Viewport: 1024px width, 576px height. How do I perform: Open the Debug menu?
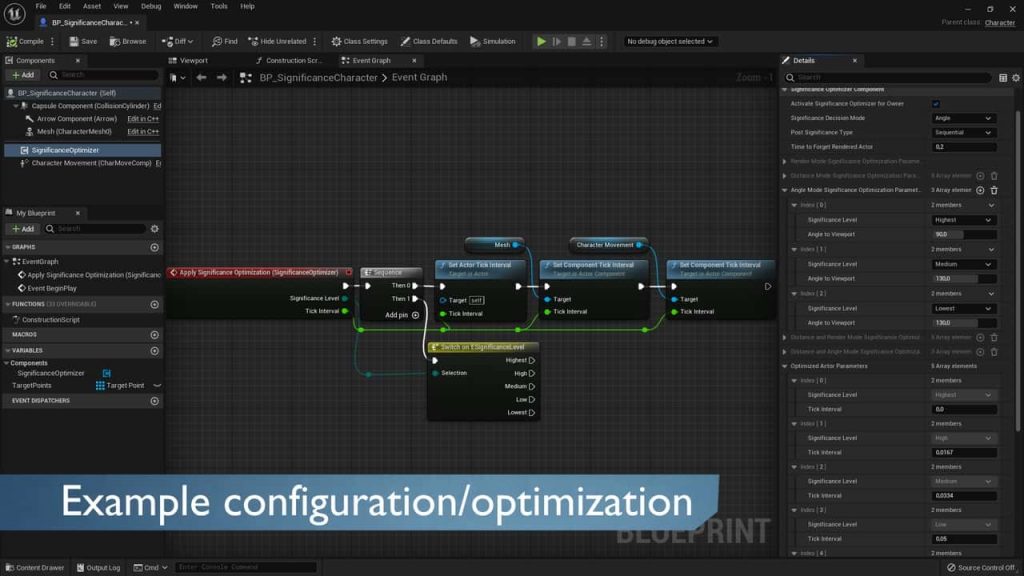click(x=151, y=6)
